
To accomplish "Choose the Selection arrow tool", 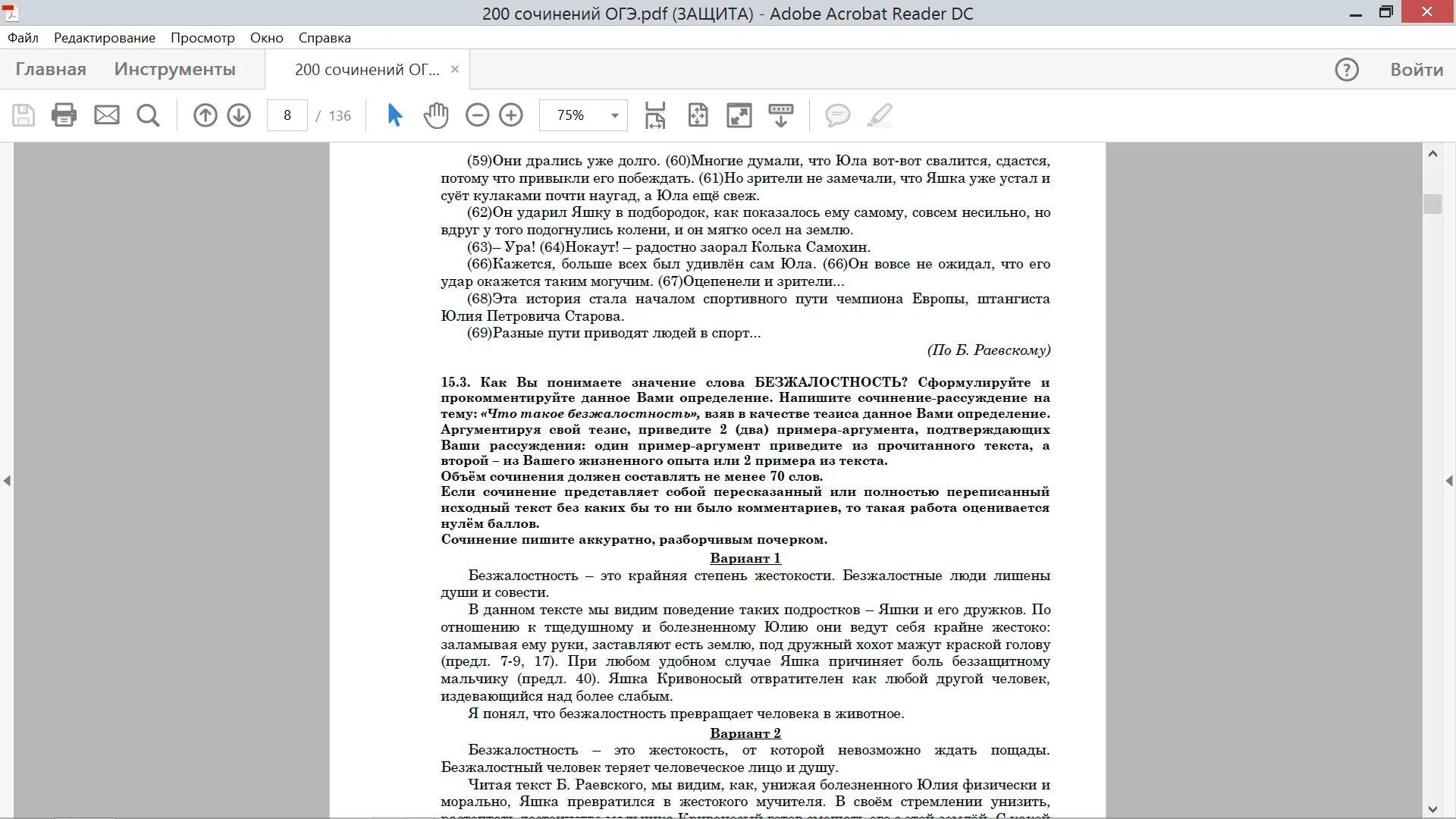I will (394, 115).
